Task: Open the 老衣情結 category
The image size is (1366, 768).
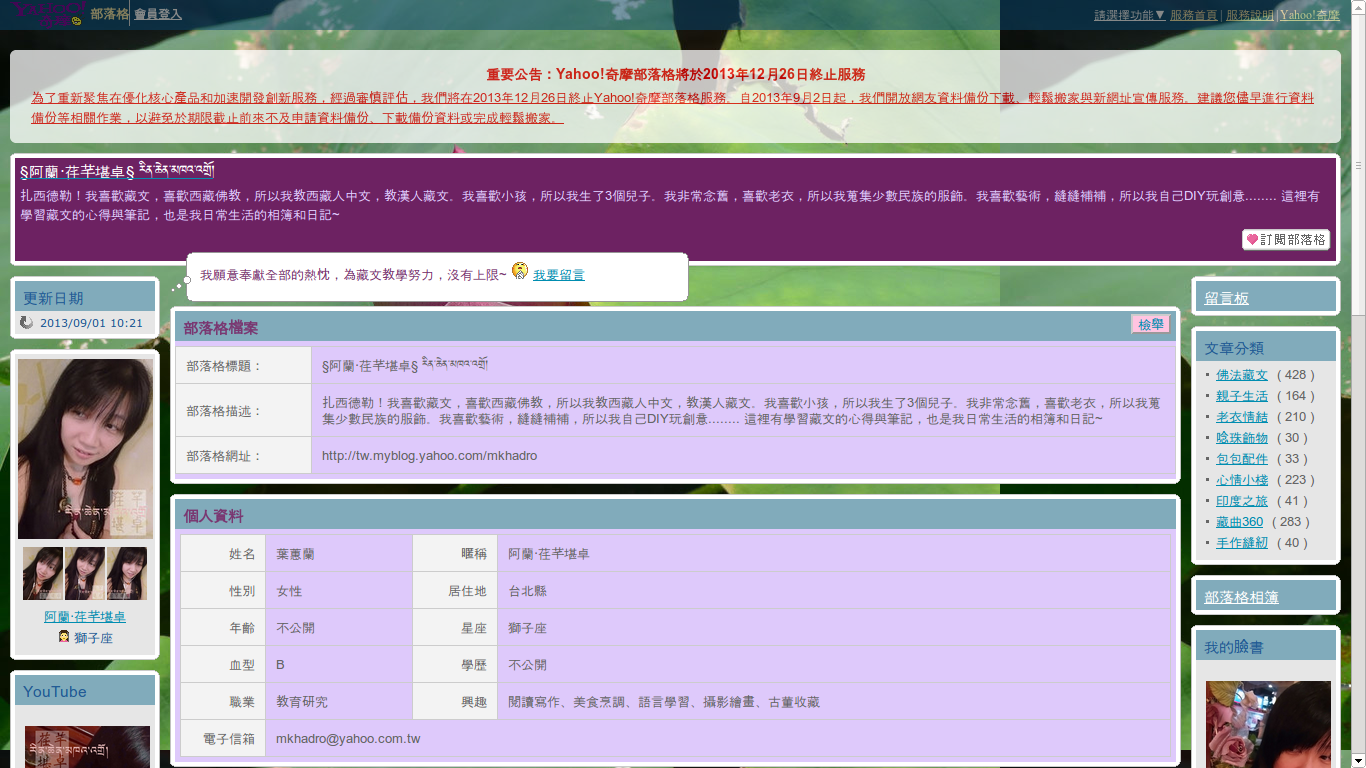Action: tap(1241, 417)
